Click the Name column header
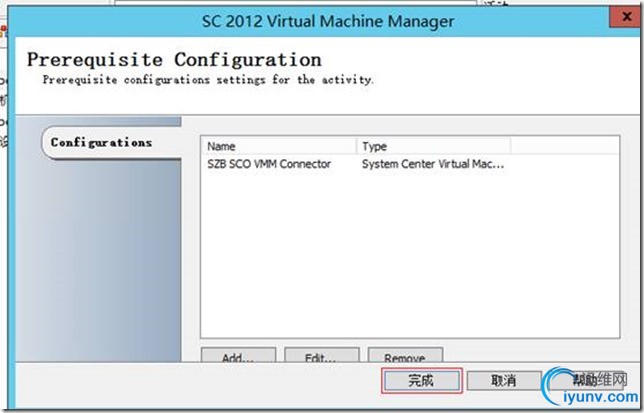The image size is (644, 413). 279,146
